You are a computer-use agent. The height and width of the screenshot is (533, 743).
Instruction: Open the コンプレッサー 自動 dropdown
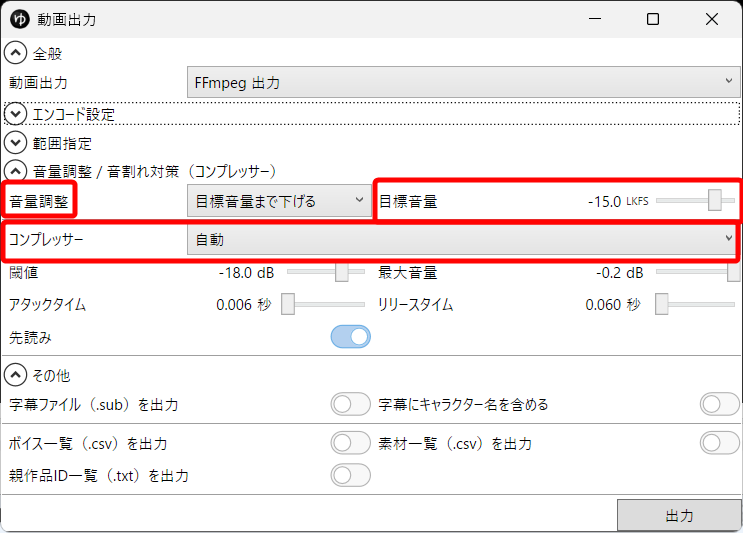[463, 240]
